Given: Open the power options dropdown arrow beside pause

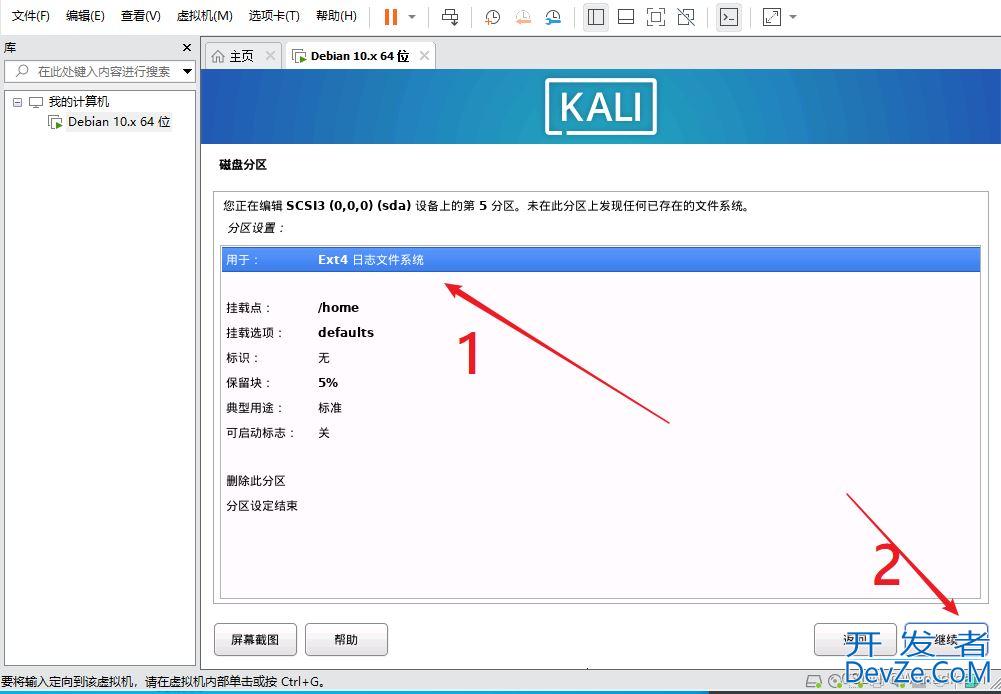Looking at the screenshot, I should [412, 17].
